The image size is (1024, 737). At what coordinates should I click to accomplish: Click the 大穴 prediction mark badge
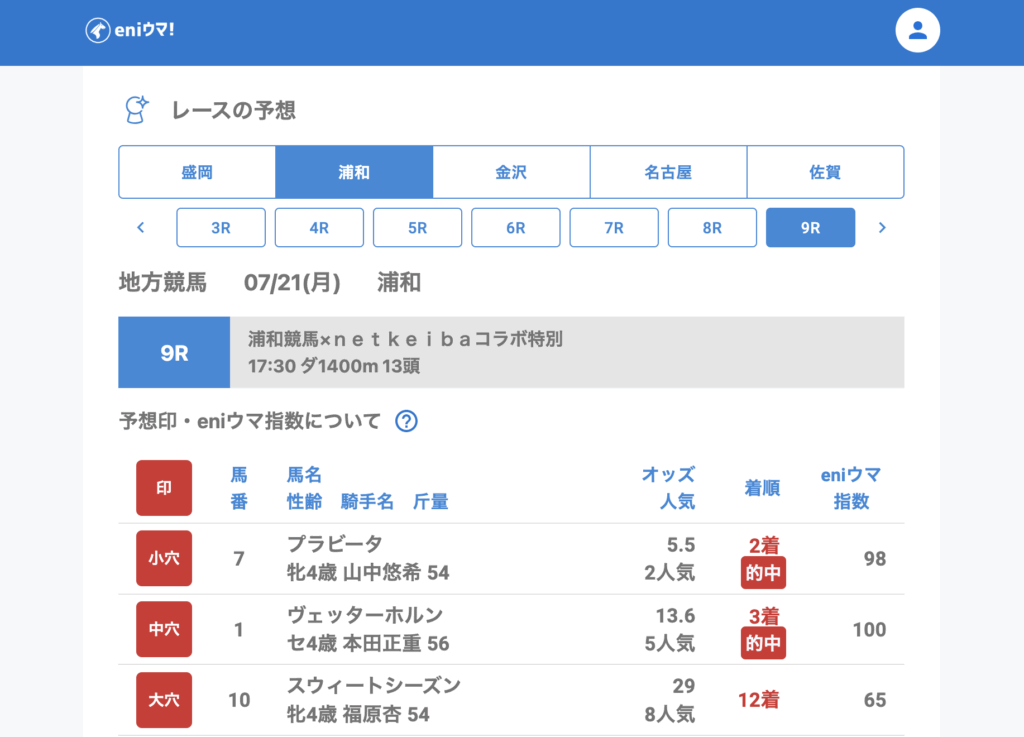(164, 700)
